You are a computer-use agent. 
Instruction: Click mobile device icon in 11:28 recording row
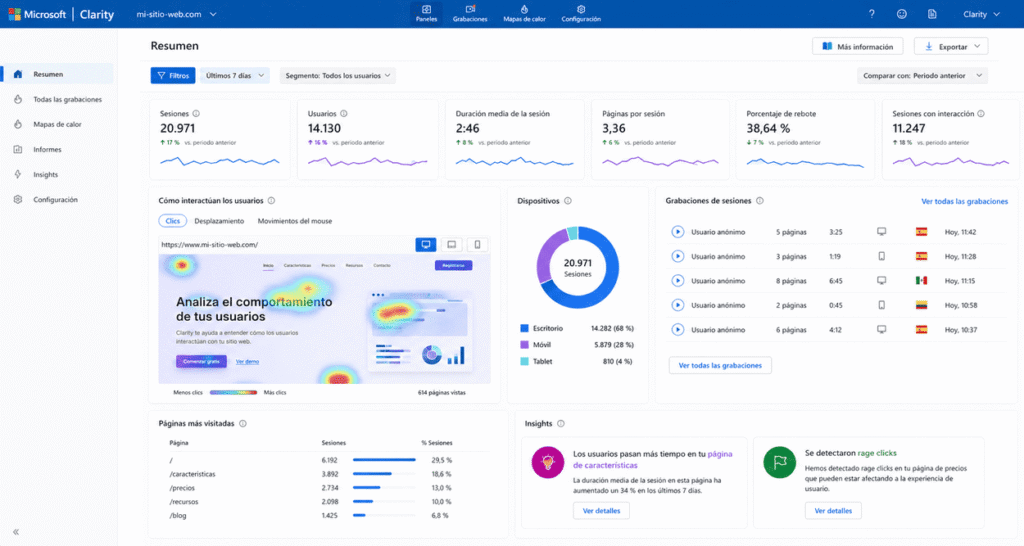pos(881,256)
